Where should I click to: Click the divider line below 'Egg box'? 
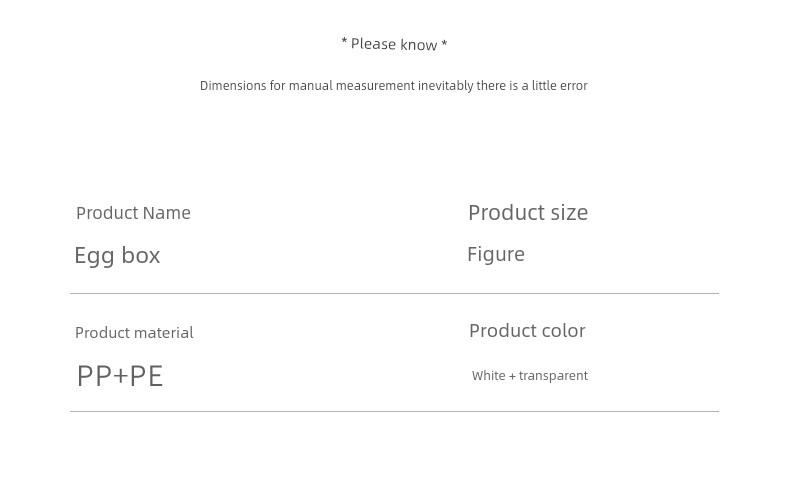[394, 294]
